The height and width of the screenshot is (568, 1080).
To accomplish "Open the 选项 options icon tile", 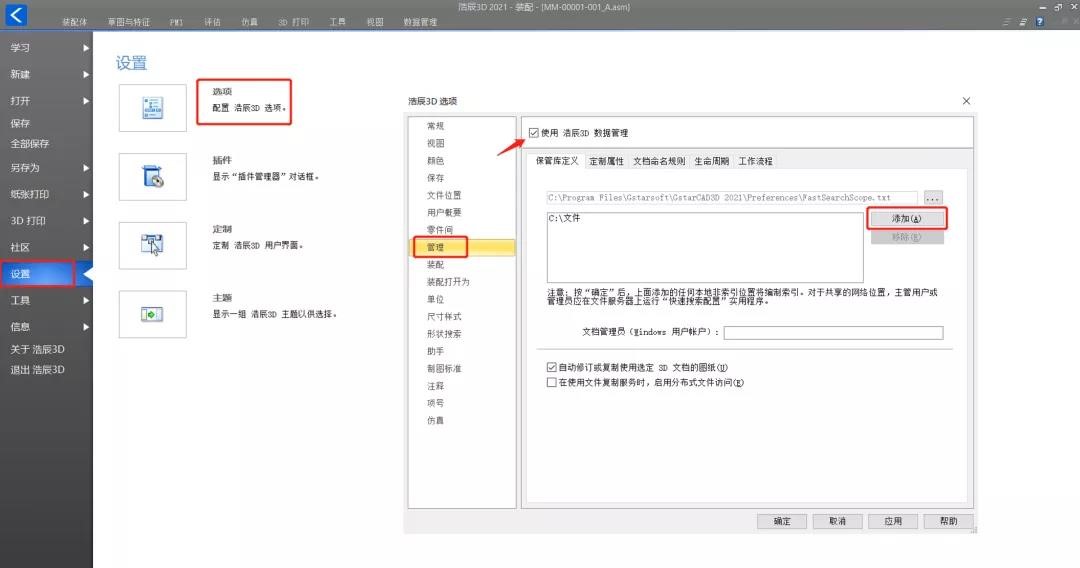I will 152,107.
